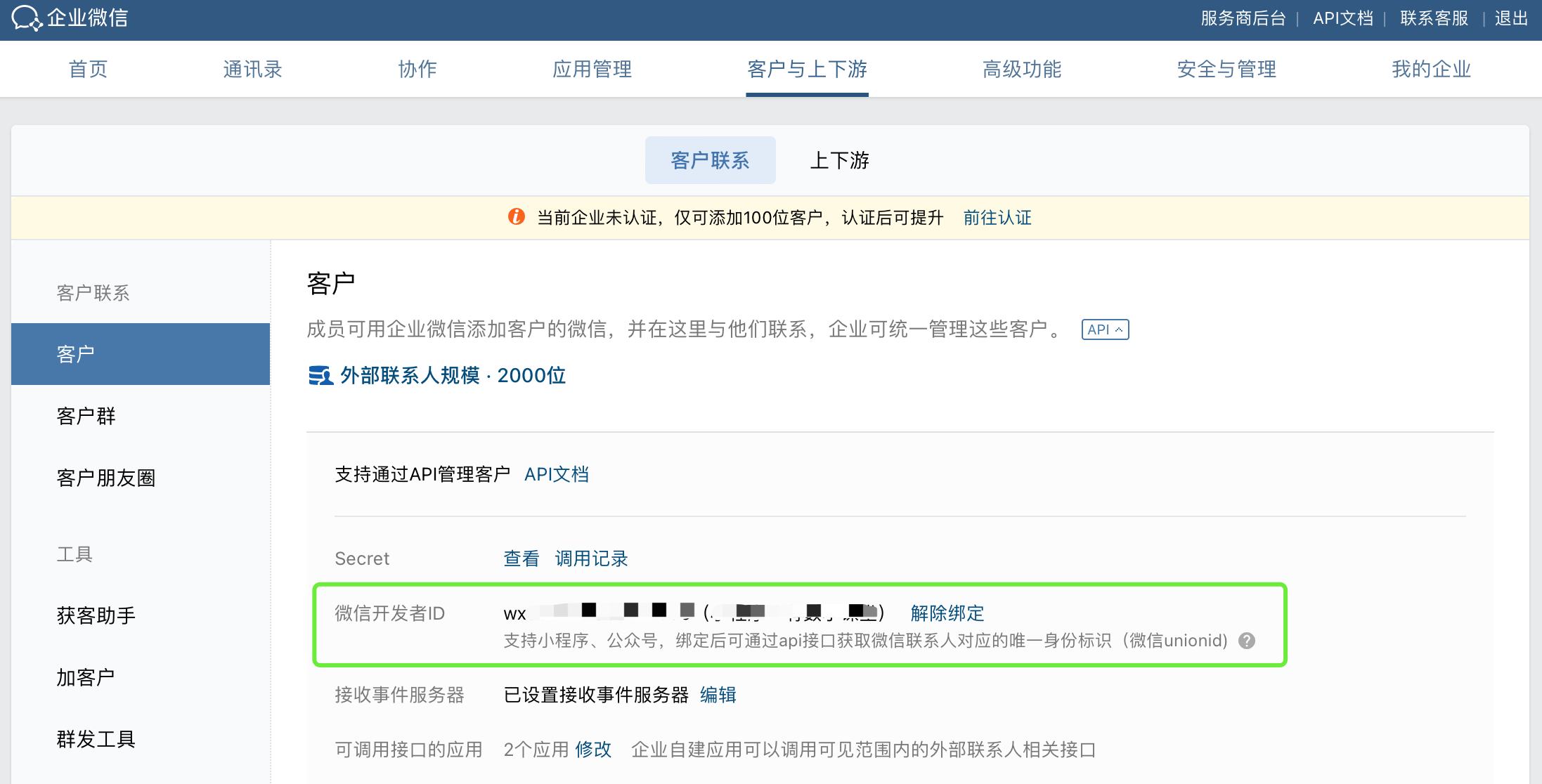
Task: Open the 高级功能 tab
Action: tap(1022, 69)
